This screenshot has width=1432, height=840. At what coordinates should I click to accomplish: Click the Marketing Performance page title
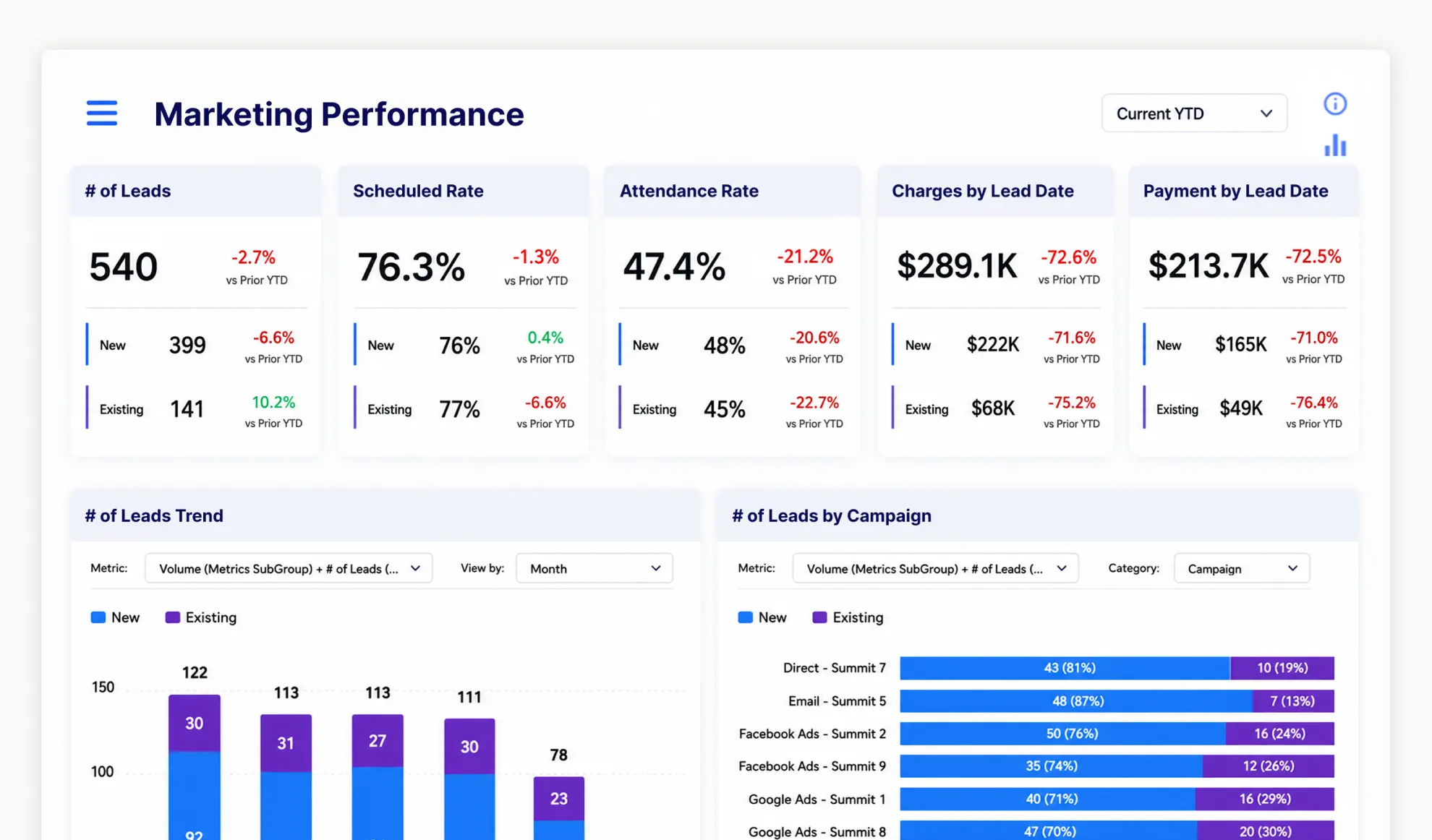coord(339,114)
